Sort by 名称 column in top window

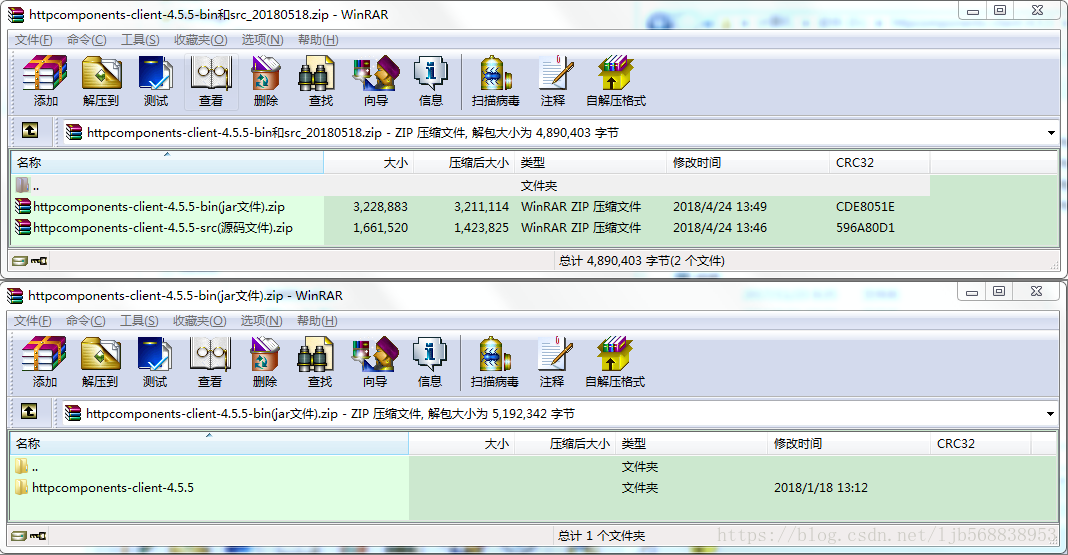167,163
